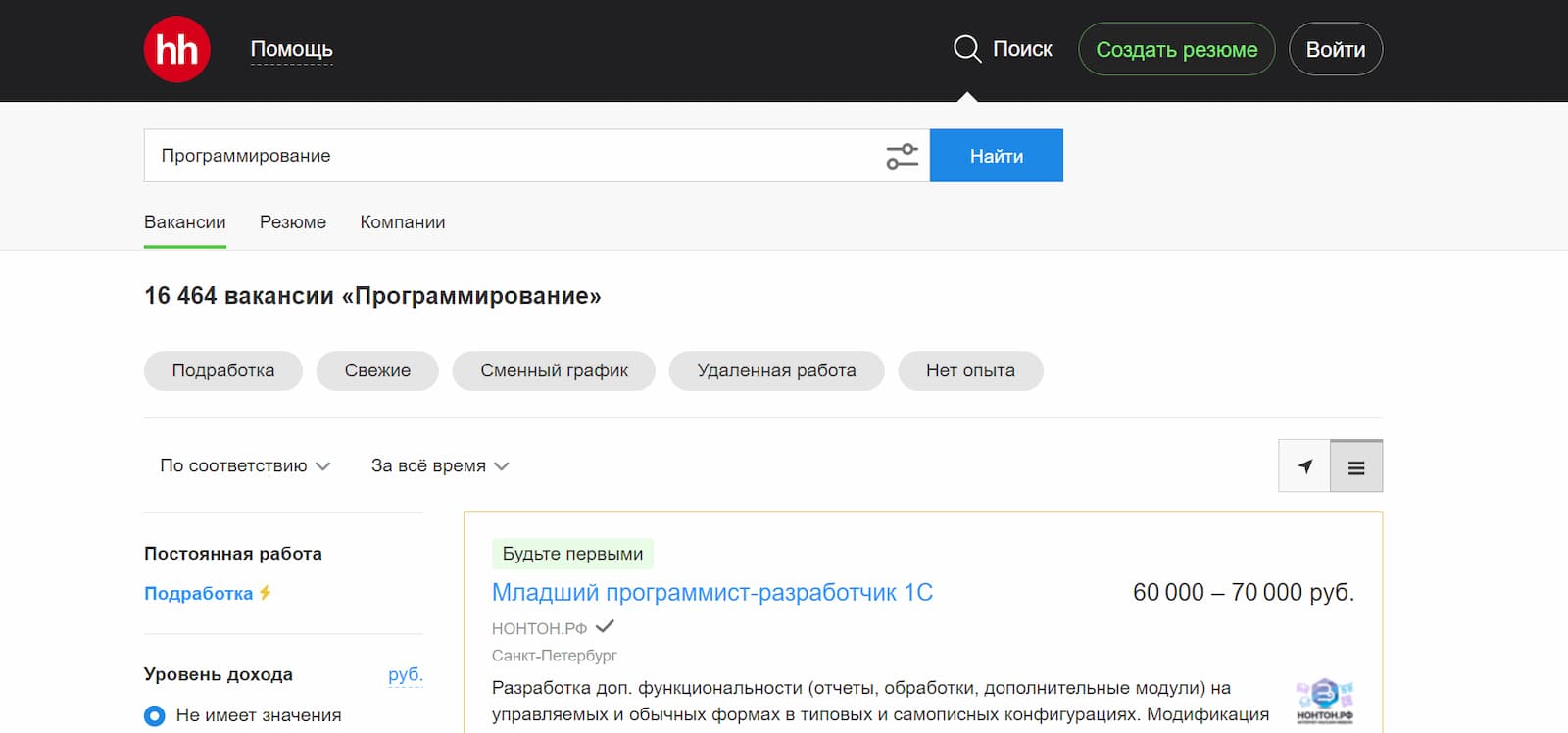Expand the "За всё время" period dropdown

click(440, 466)
